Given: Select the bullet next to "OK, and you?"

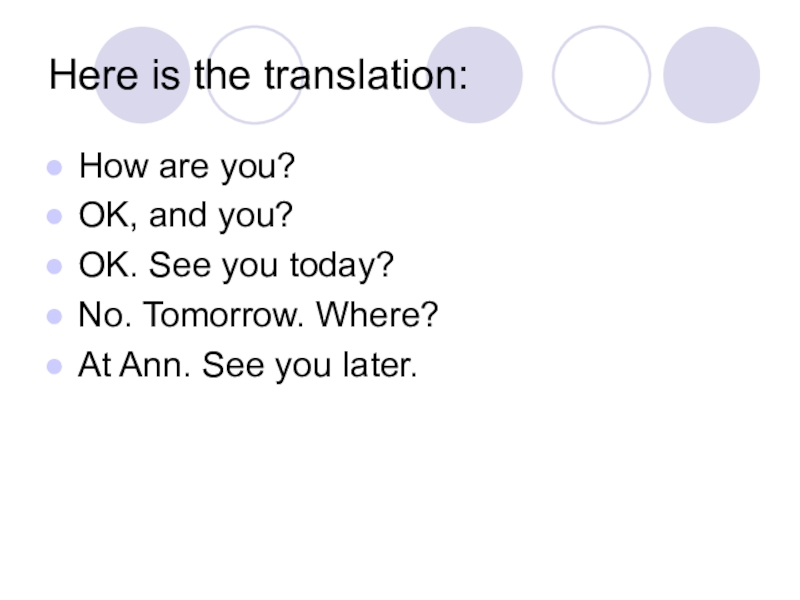Looking at the screenshot, I should click(56, 216).
